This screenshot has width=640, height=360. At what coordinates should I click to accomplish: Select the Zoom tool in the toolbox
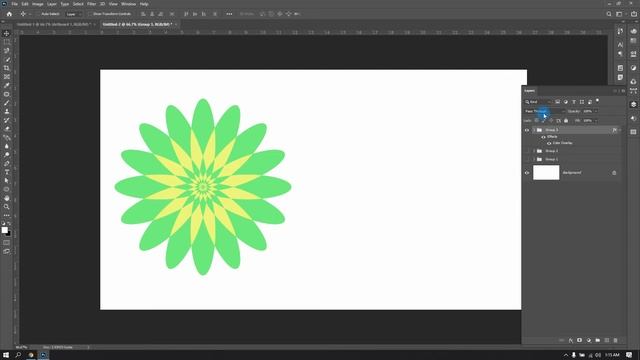(x=7, y=207)
